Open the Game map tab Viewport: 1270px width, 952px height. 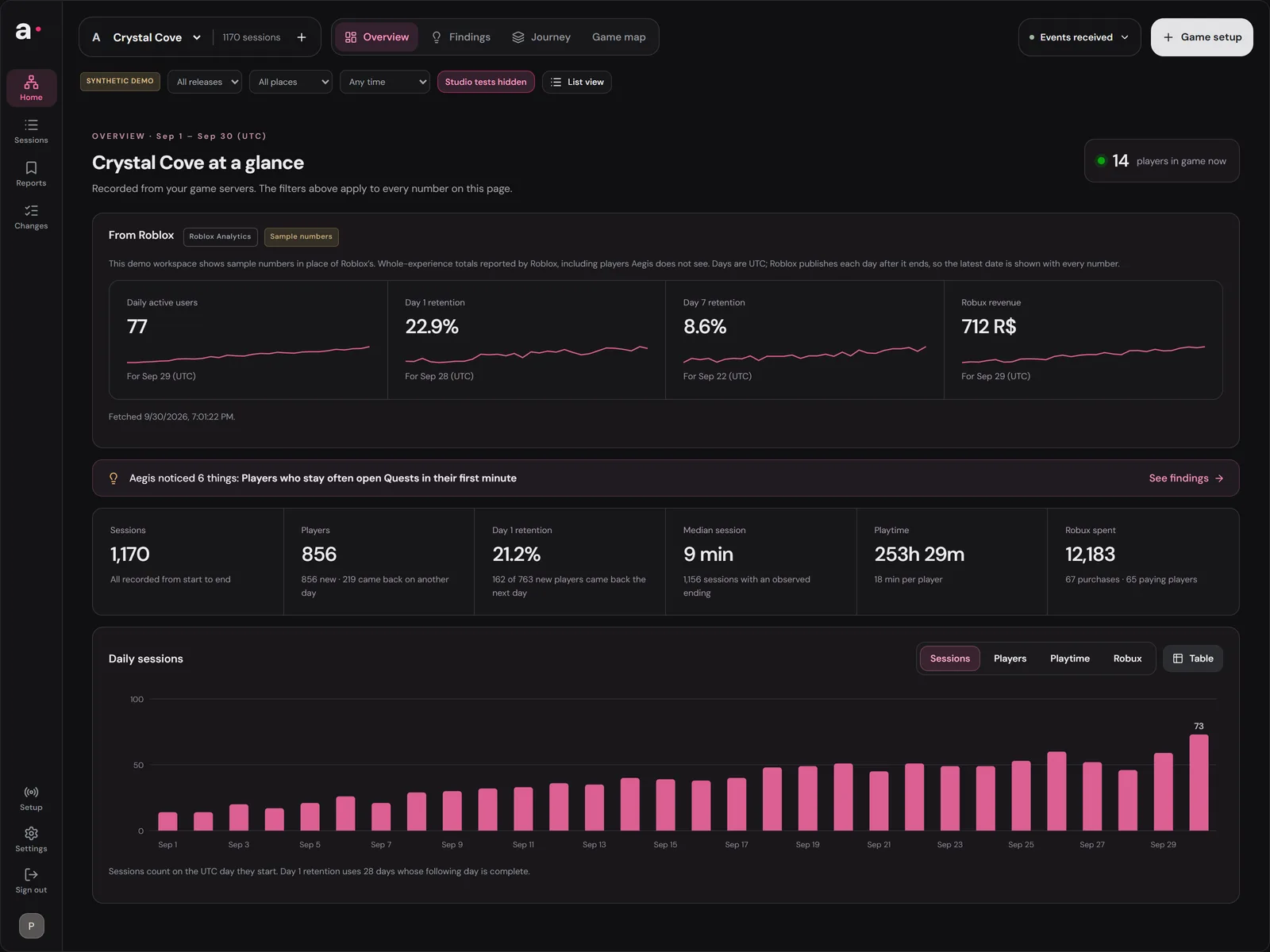pyautogui.click(x=619, y=37)
